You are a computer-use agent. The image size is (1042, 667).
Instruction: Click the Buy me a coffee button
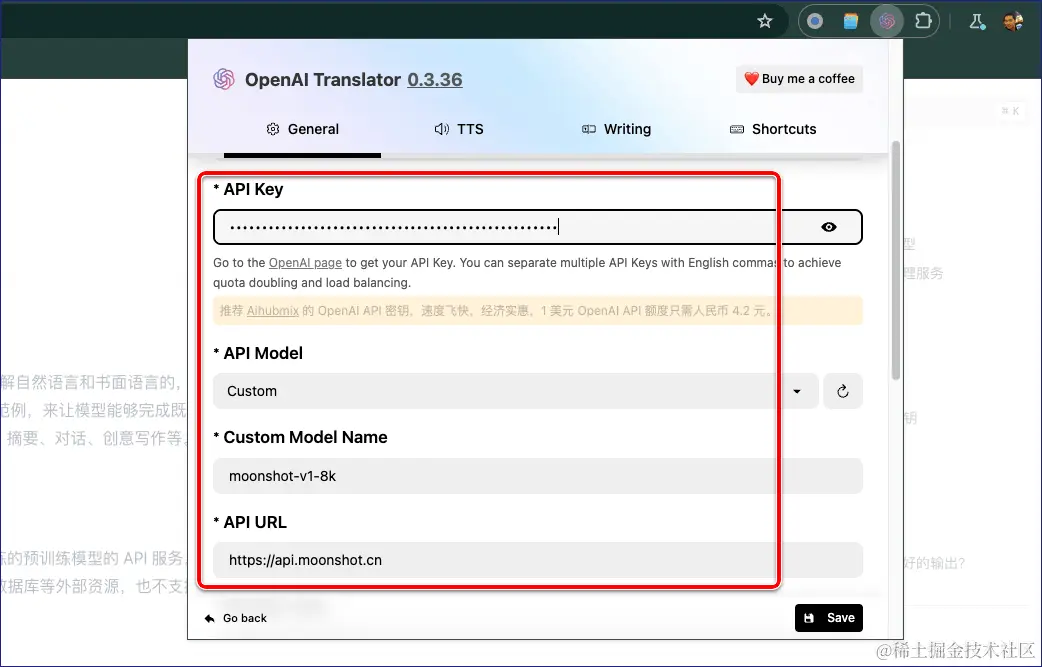pyautogui.click(x=799, y=79)
